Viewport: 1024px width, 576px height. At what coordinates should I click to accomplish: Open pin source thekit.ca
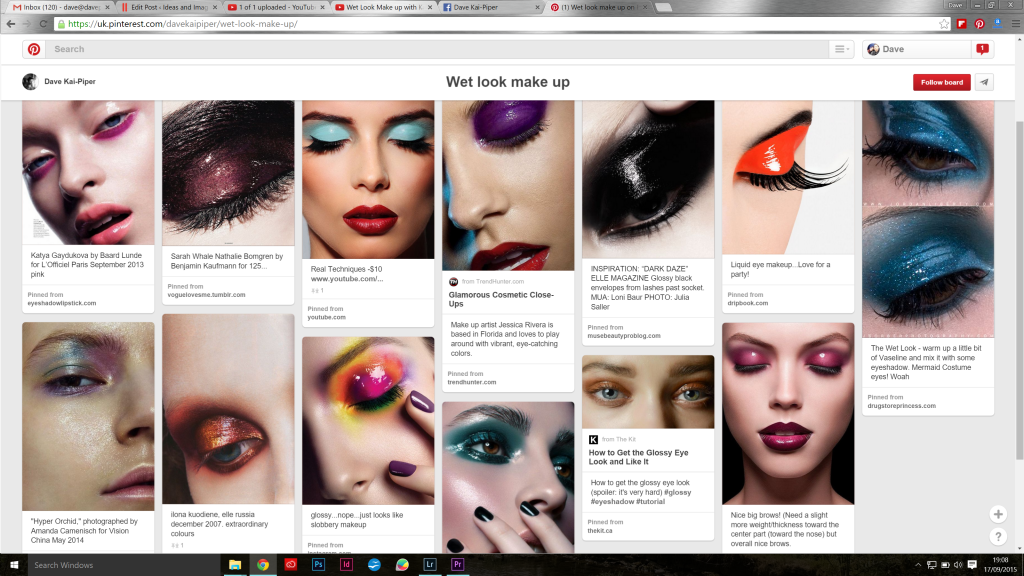pyautogui.click(x=600, y=531)
